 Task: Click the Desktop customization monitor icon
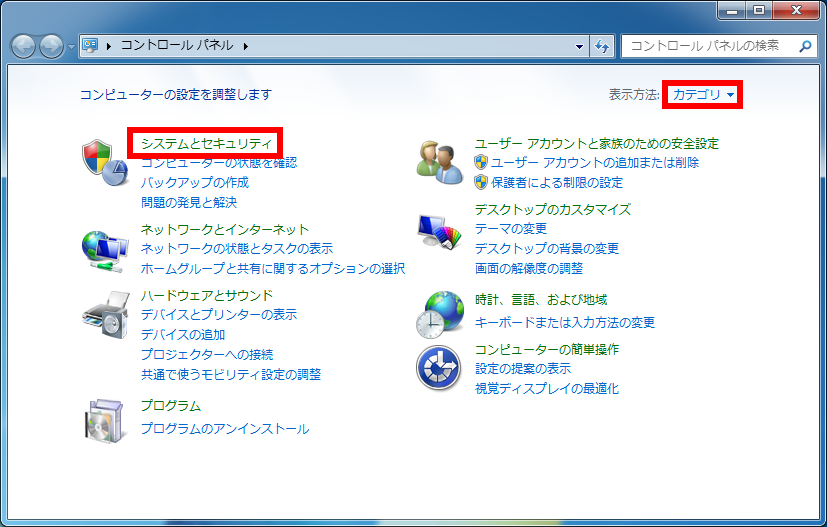439,231
